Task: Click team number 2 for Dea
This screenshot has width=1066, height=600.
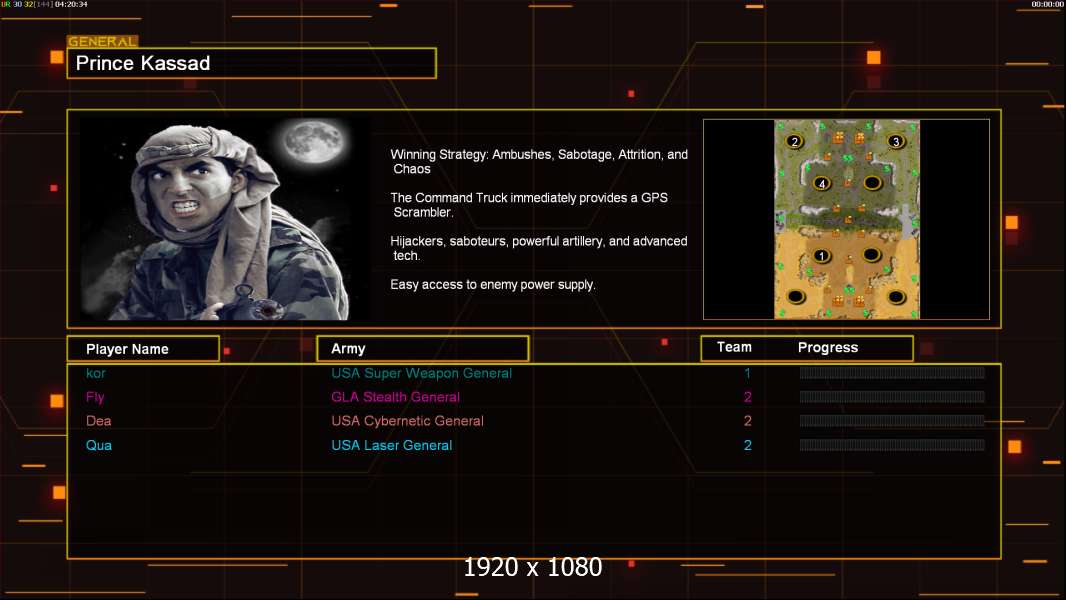Action: click(748, 421)
